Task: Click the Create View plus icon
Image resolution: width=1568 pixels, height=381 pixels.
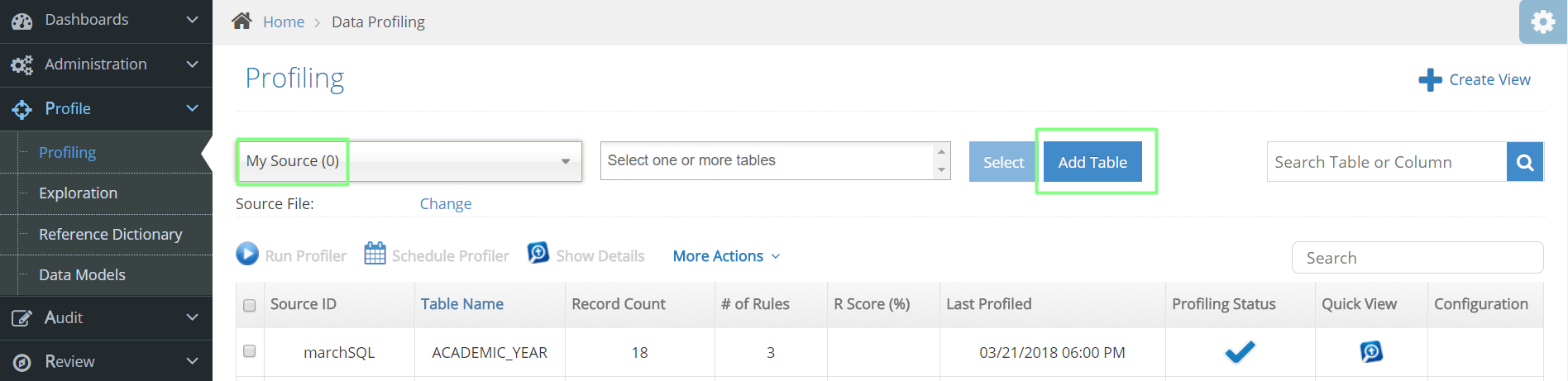Action: point(1430,80)
